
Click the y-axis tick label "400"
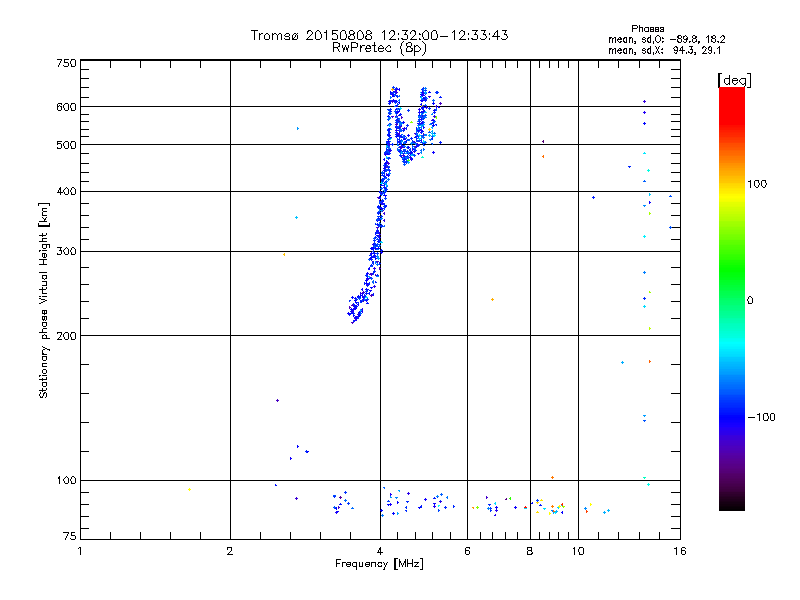coord(66,191)
